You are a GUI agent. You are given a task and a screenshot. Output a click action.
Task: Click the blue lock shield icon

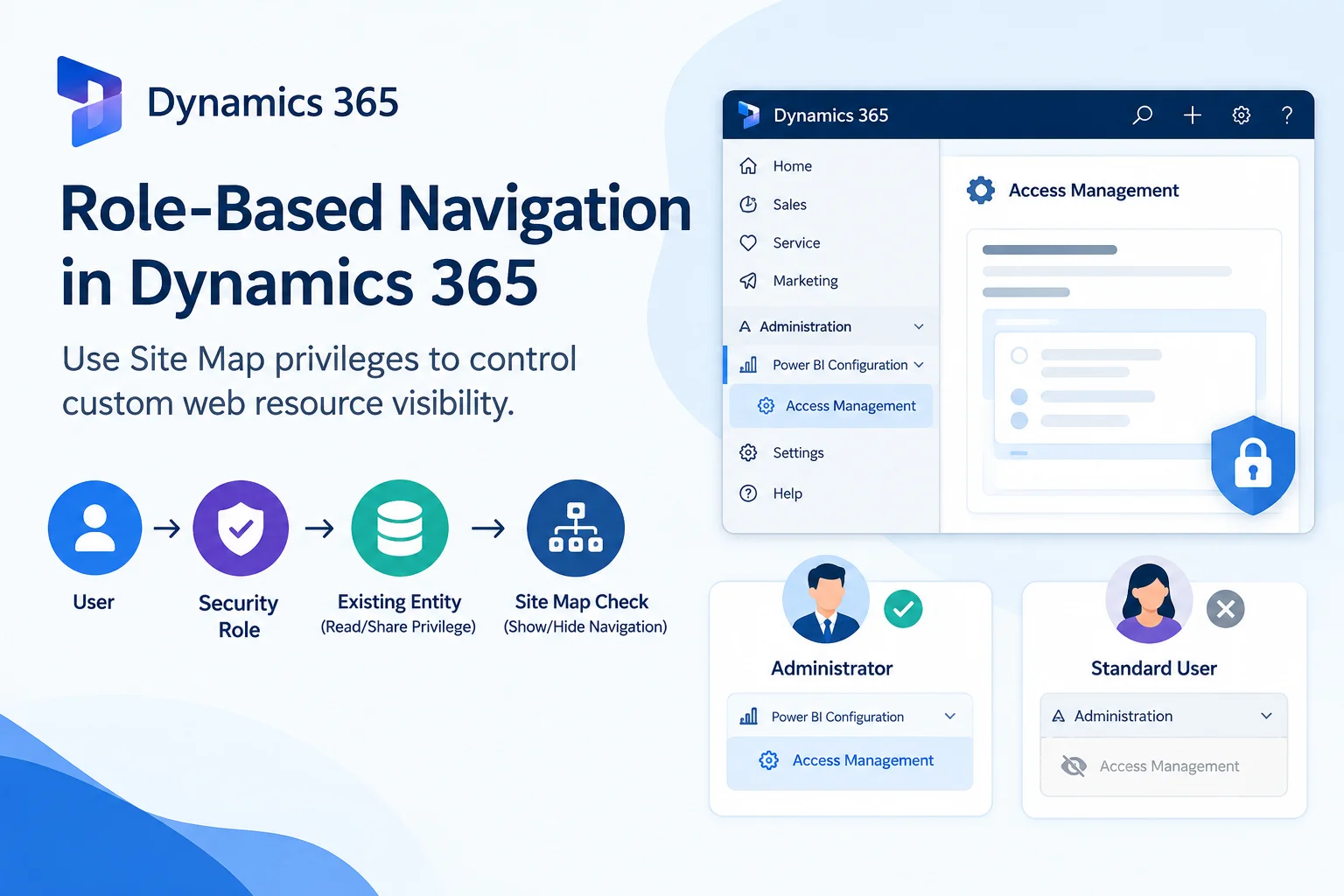(1253, 465)
